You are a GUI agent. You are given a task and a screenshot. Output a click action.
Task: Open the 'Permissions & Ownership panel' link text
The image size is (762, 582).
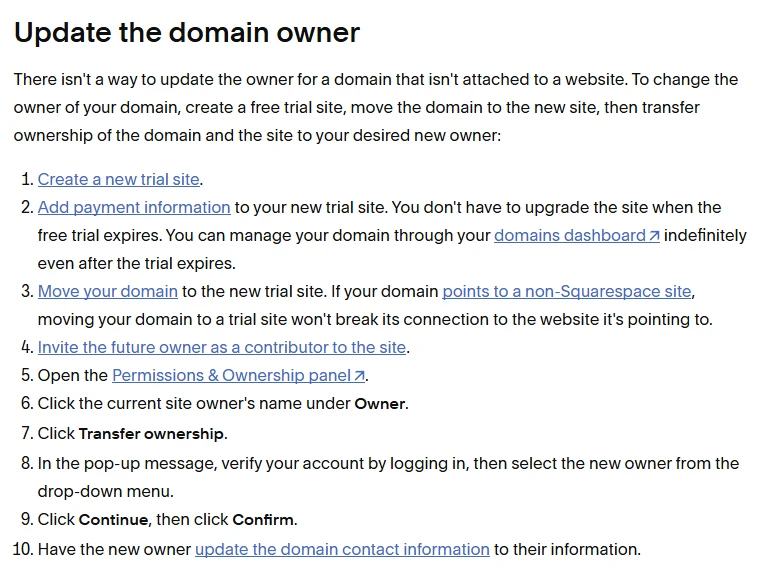click(x=232, y=376)
